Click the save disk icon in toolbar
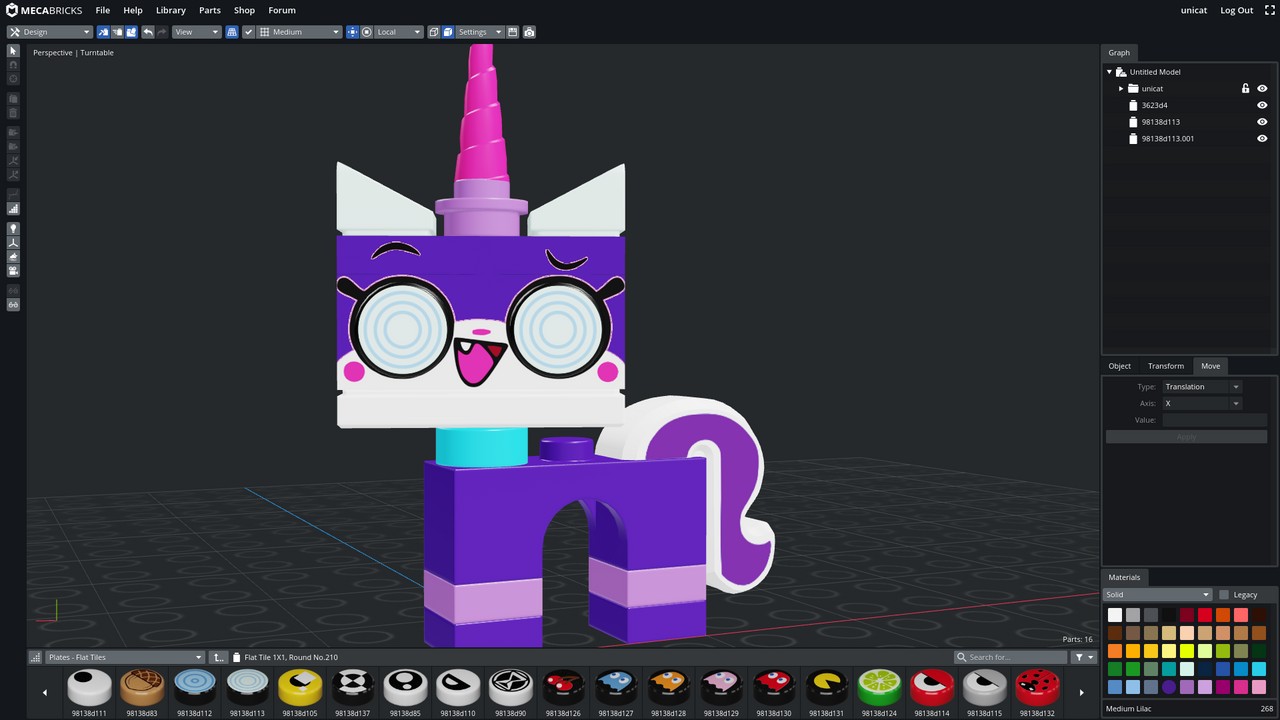This screenshot has width=1280, height=720. (x=513, y=32)
